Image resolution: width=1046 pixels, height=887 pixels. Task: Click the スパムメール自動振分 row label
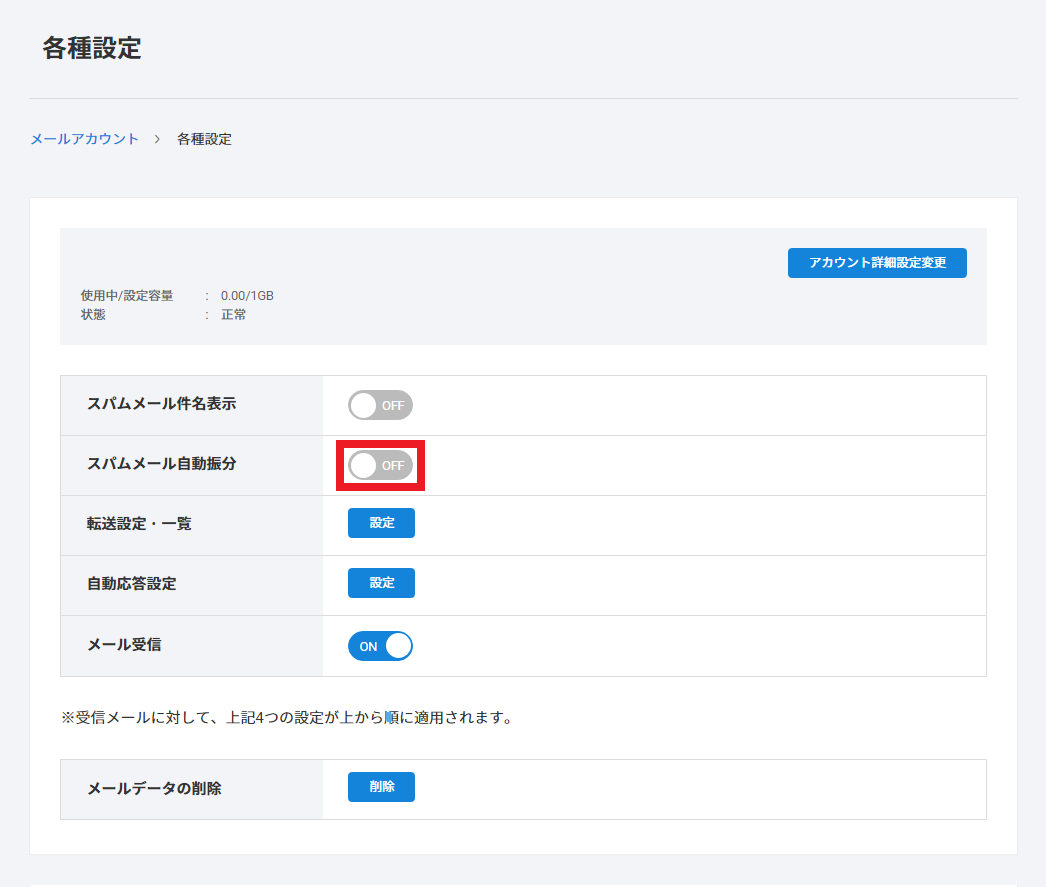(x=162, y=464)
